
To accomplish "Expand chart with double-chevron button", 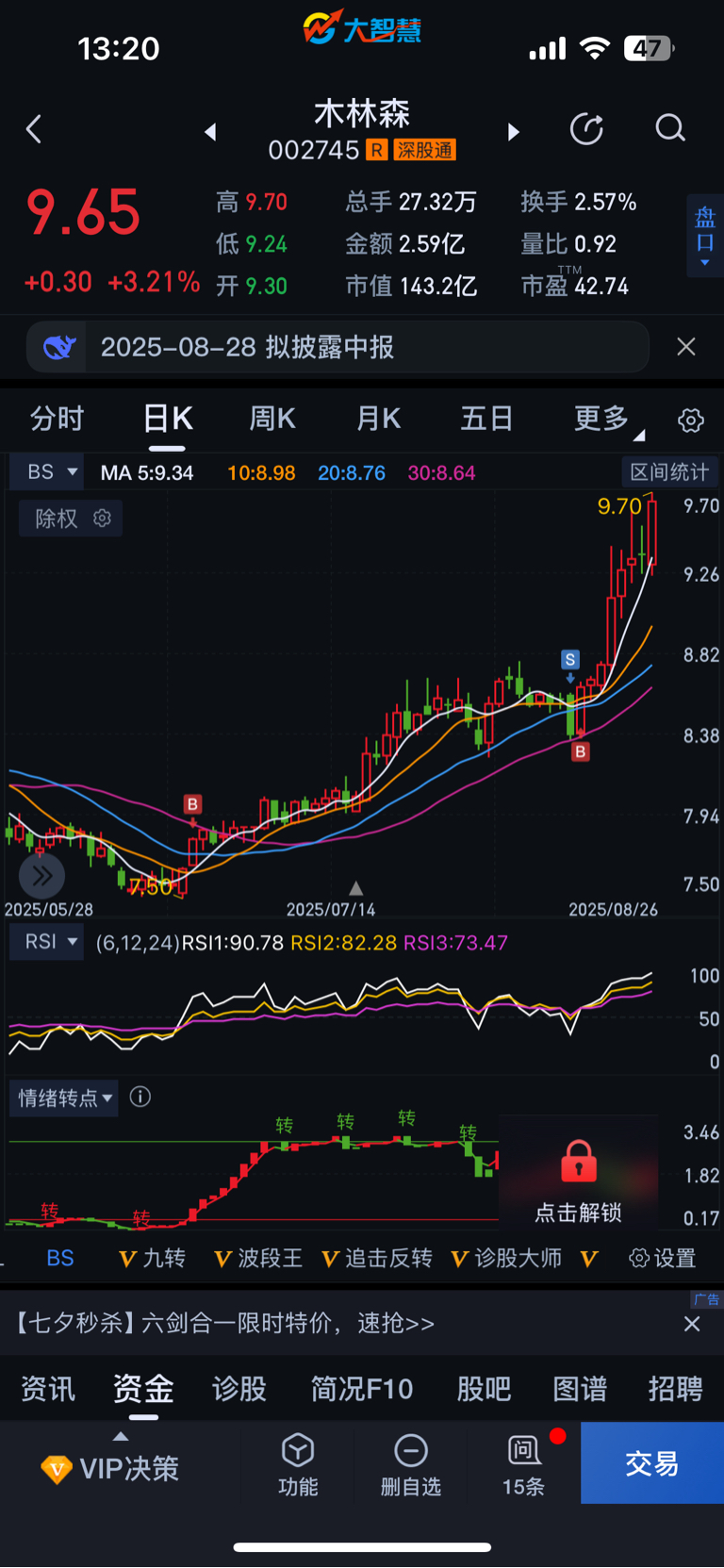I will [41, 876].
